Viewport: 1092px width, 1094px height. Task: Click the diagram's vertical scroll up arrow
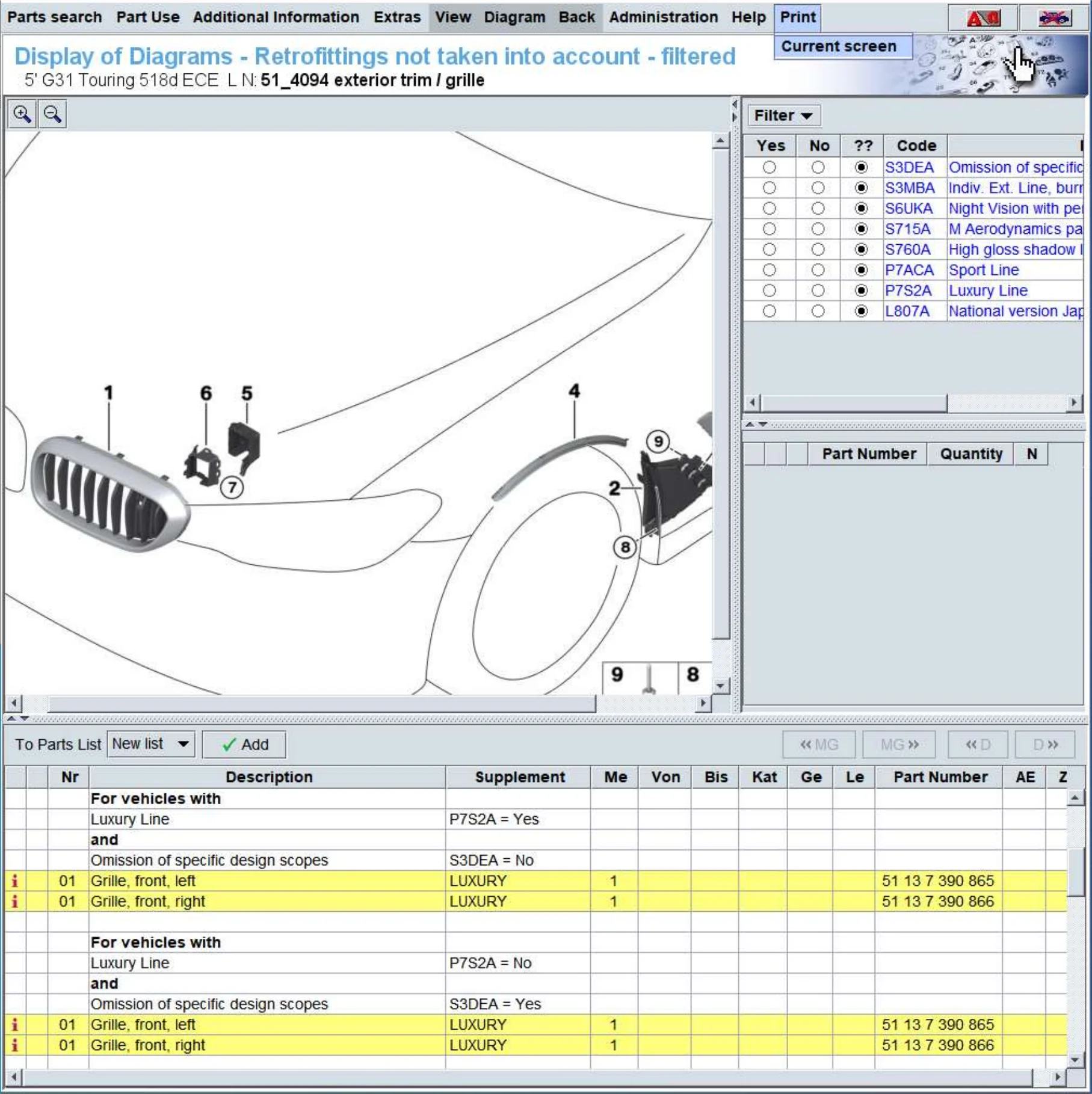tap(721, 141)
